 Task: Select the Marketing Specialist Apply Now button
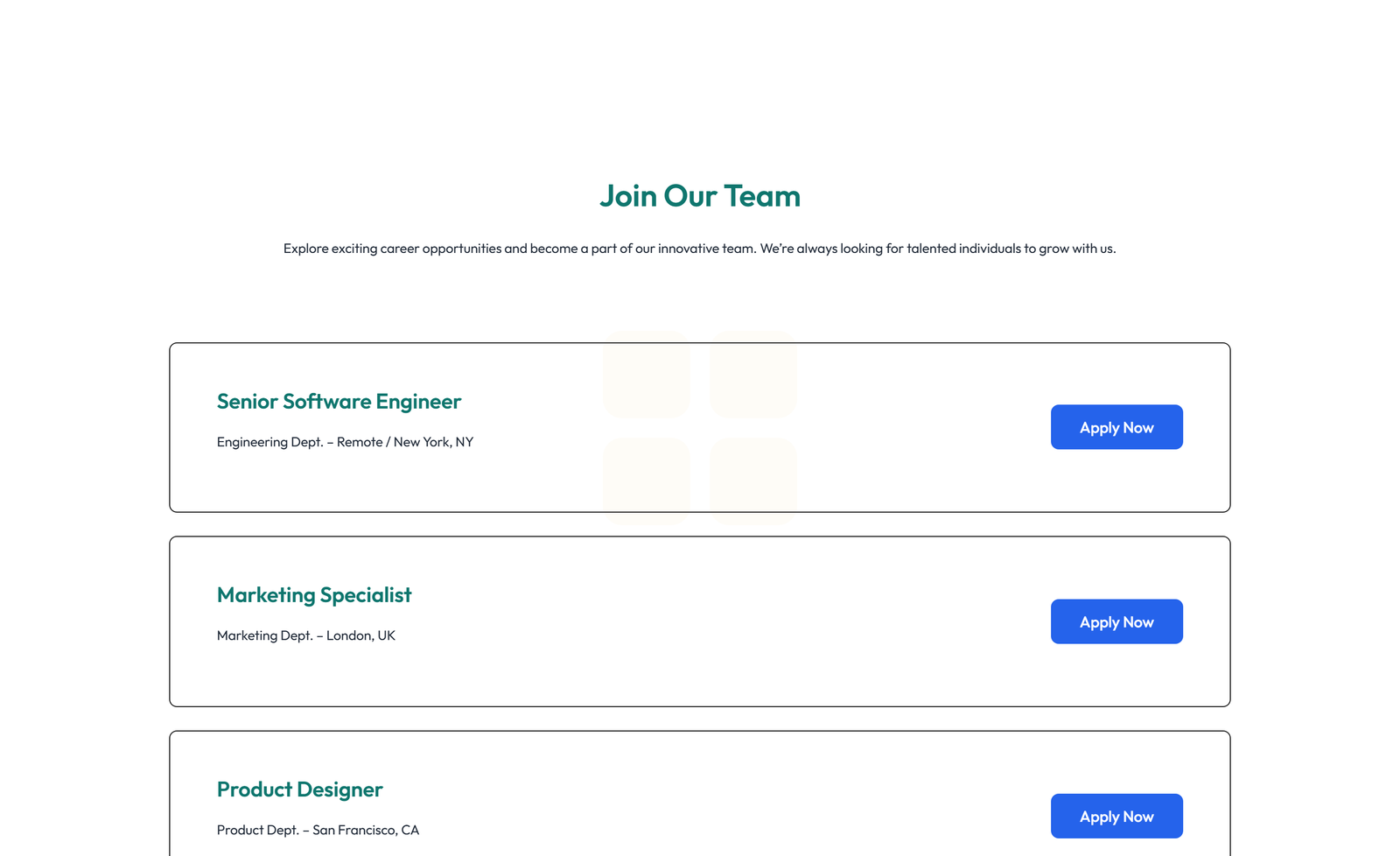[x=1116, y=621]
